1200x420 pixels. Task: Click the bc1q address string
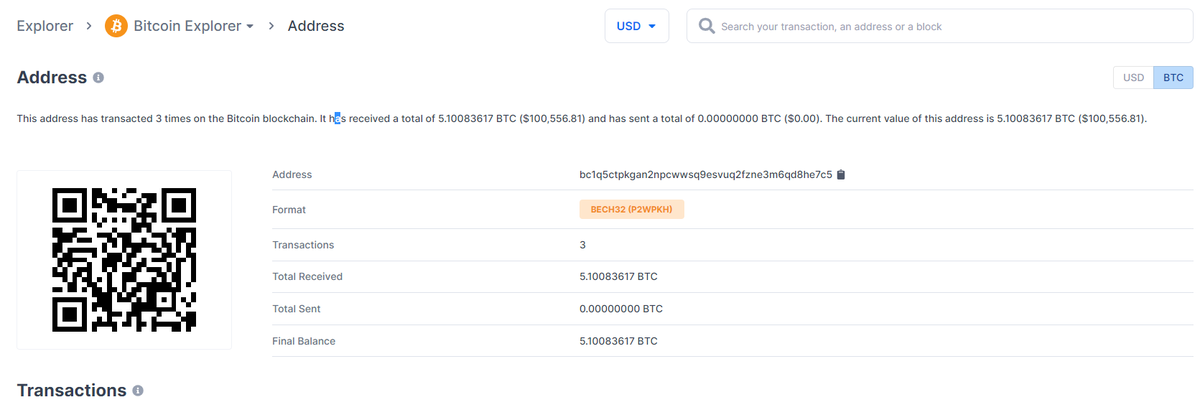pos(705,175)
